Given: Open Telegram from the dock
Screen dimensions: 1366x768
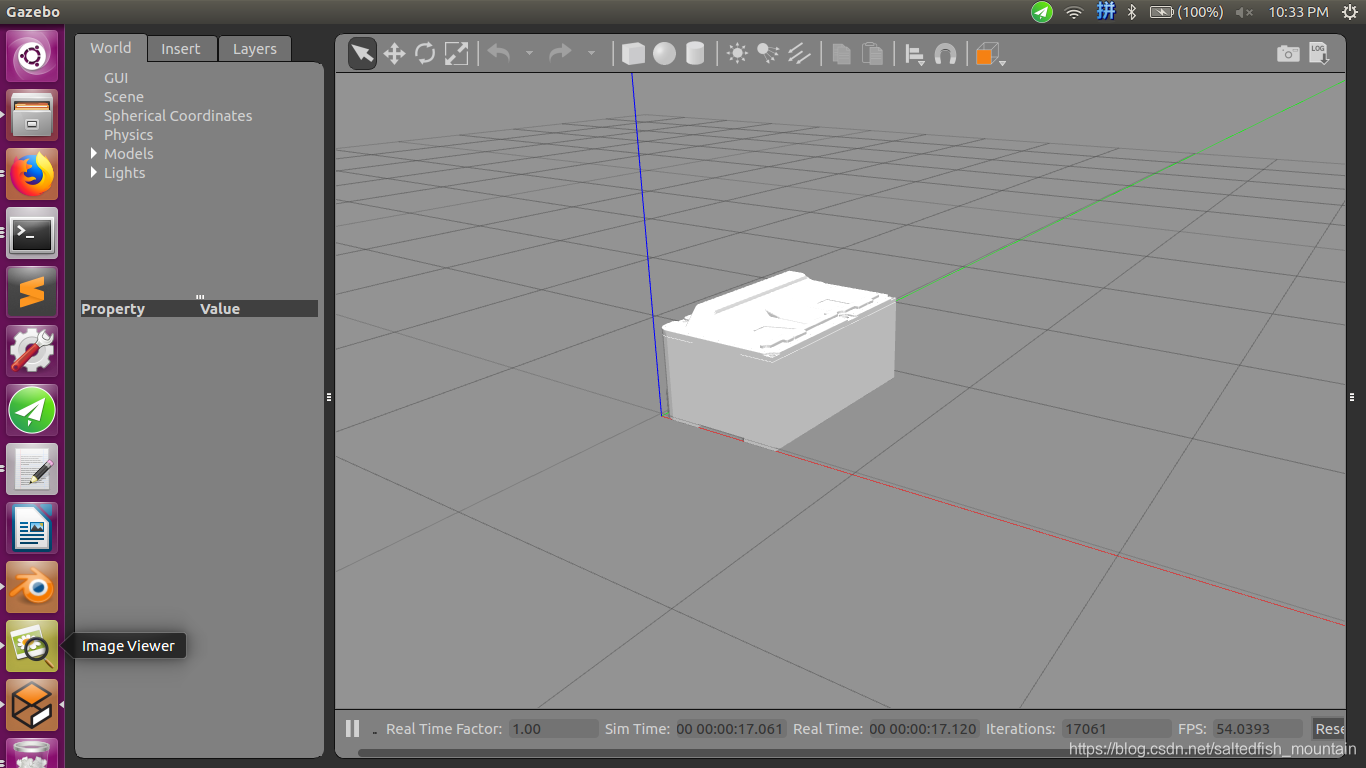Looking at the screenshot, I should pyautogui.click(x=32, y=410).
